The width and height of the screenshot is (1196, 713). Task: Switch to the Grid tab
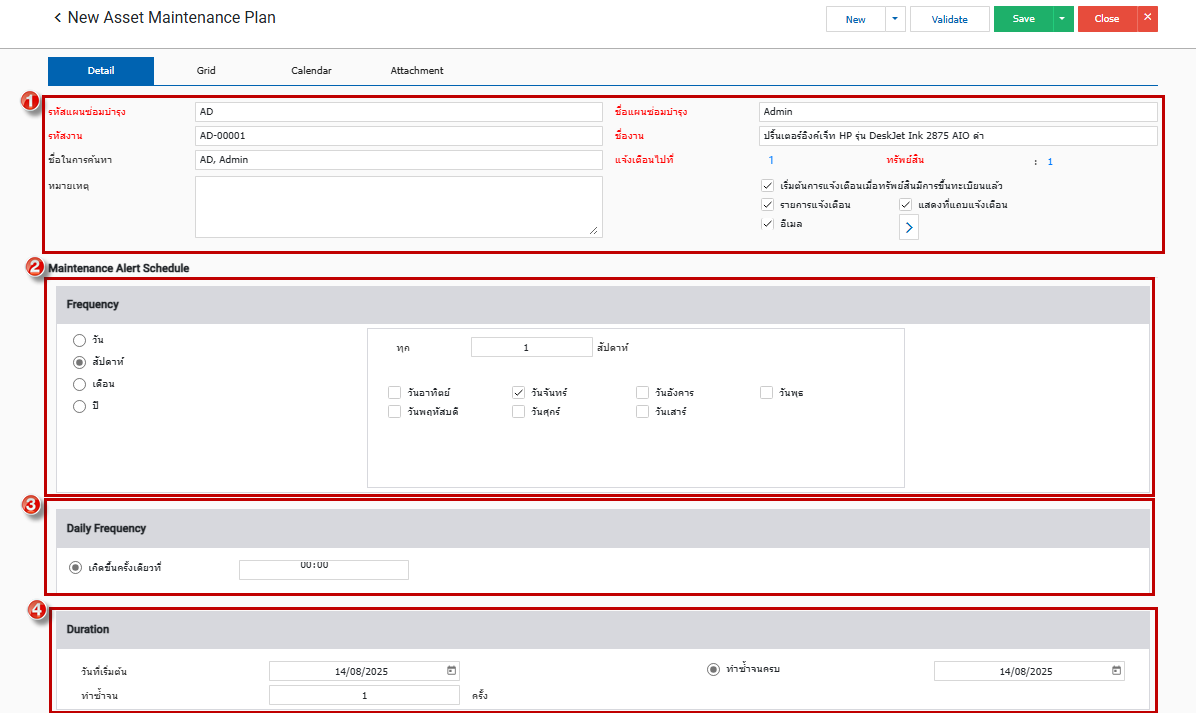[x=206, y=71]
